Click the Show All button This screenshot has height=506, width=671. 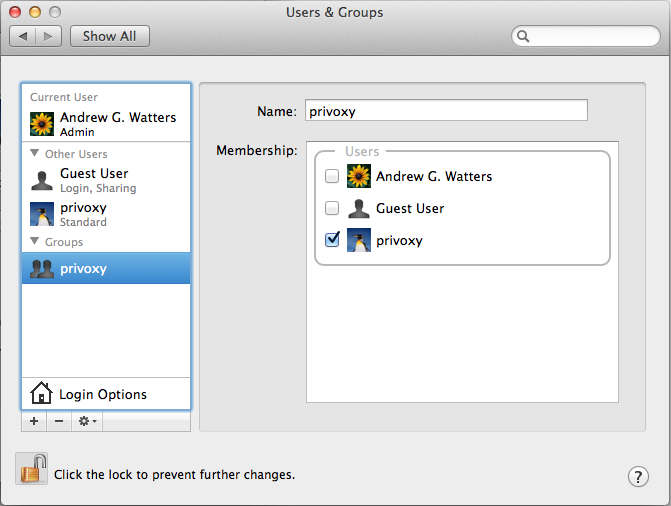click(110, 36)
